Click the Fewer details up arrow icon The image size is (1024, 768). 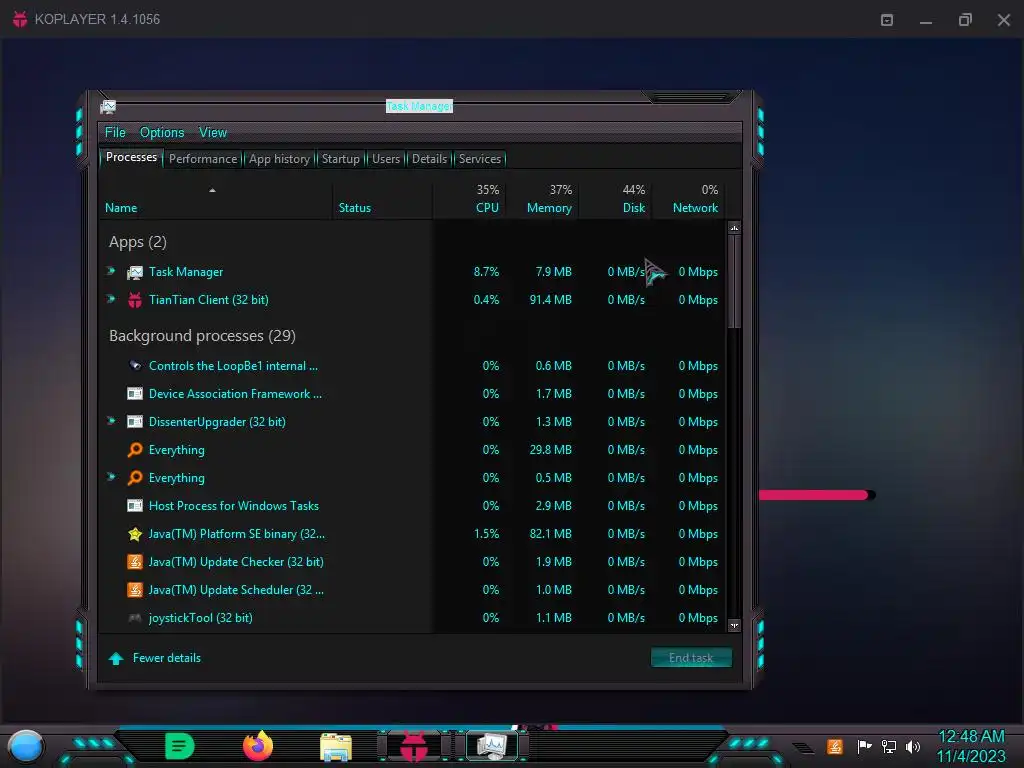click(116, 658)
